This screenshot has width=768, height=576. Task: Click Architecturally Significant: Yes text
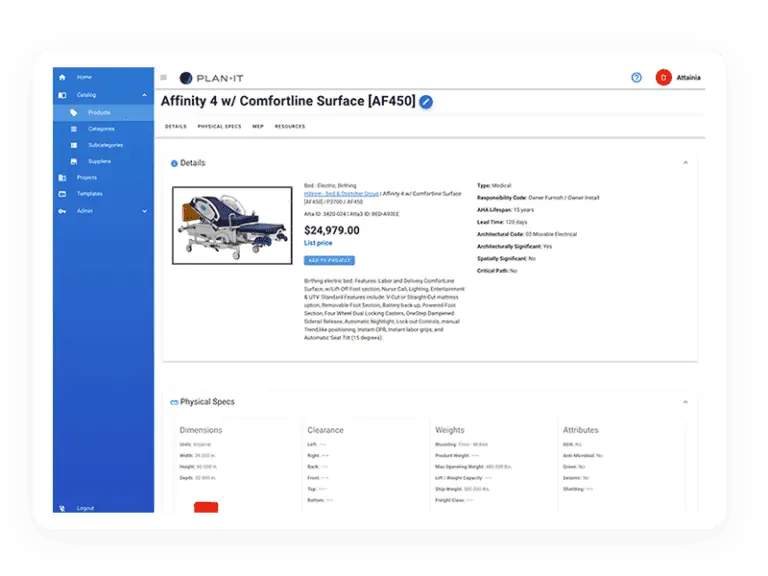tap(514, 246)
